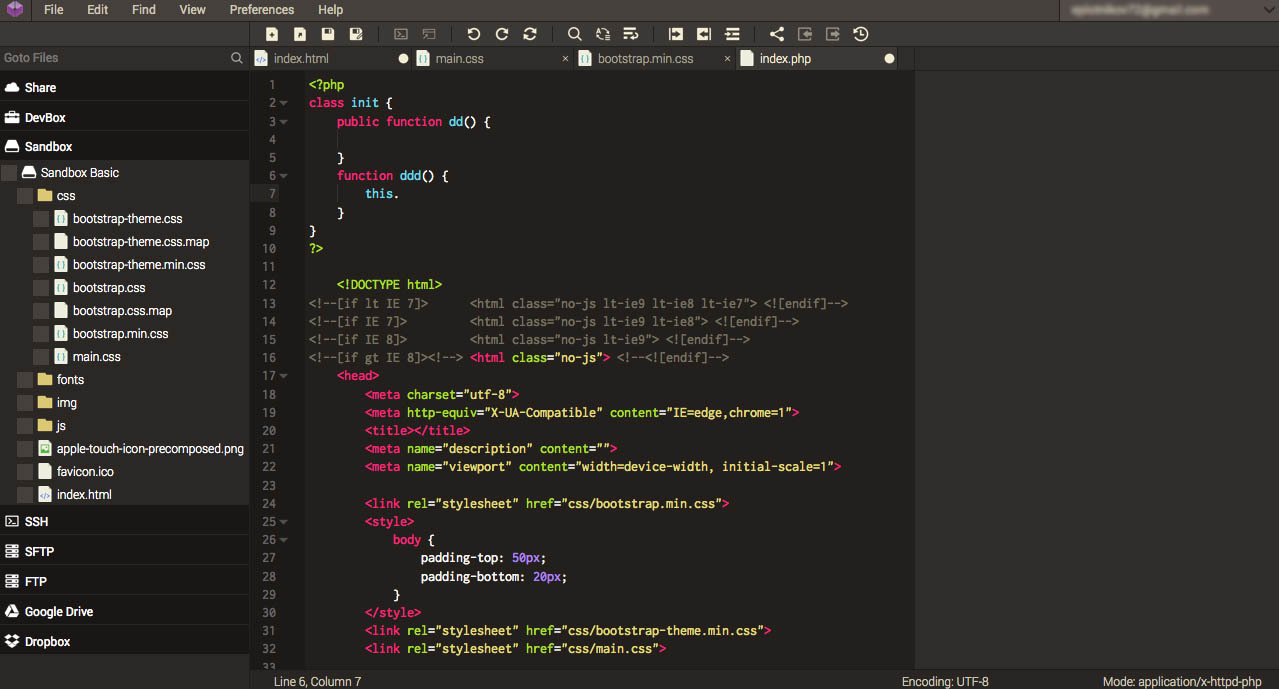Click the magnifier Find toolbar icon
Viewport: 1279px width, 689px height.
[575, 34]
